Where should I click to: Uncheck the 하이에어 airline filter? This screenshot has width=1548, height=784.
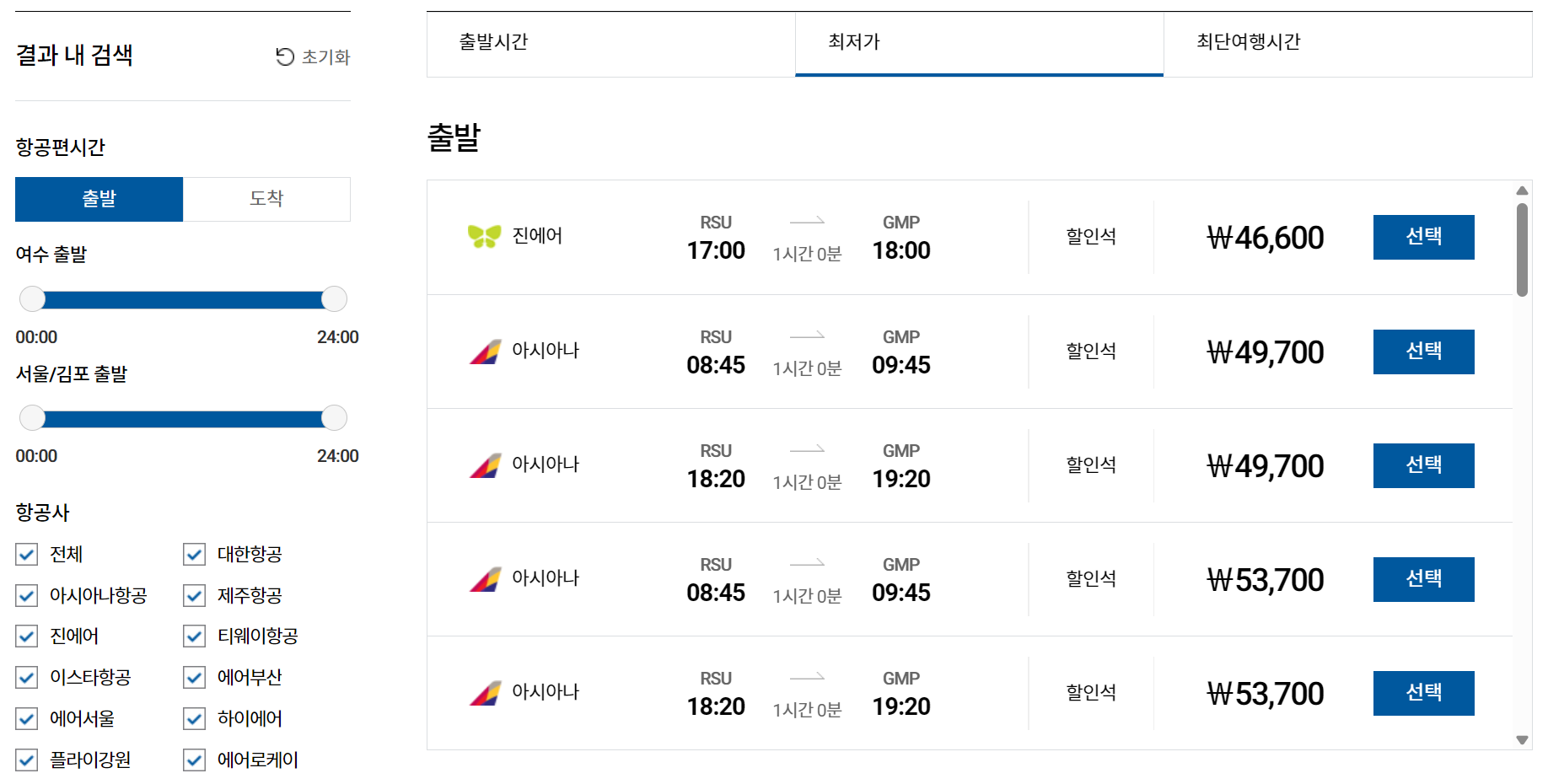pyautogui.click(x=194, y=718)
